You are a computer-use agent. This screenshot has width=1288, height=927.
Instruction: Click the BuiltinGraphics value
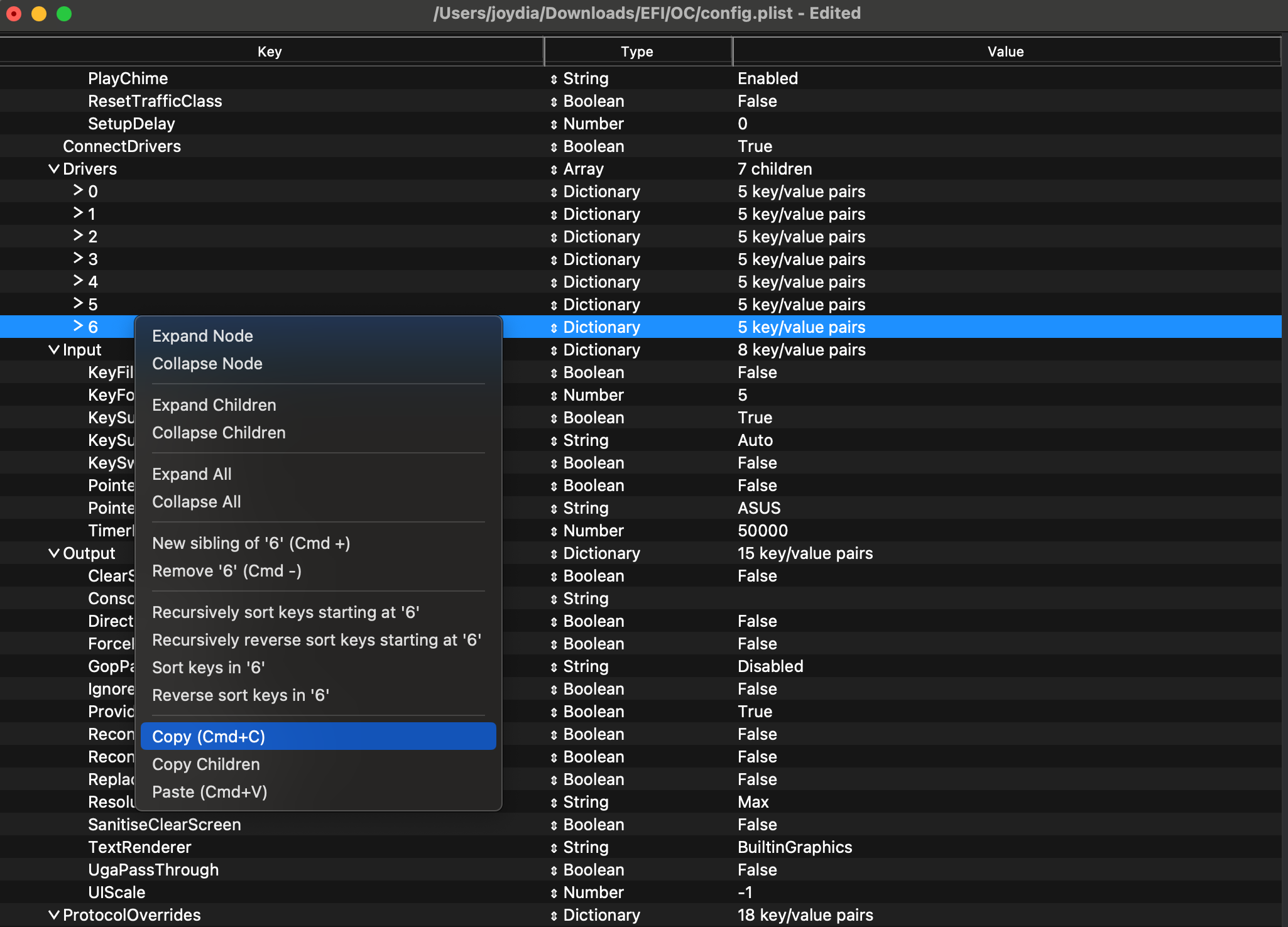click(x=795, y=847)
